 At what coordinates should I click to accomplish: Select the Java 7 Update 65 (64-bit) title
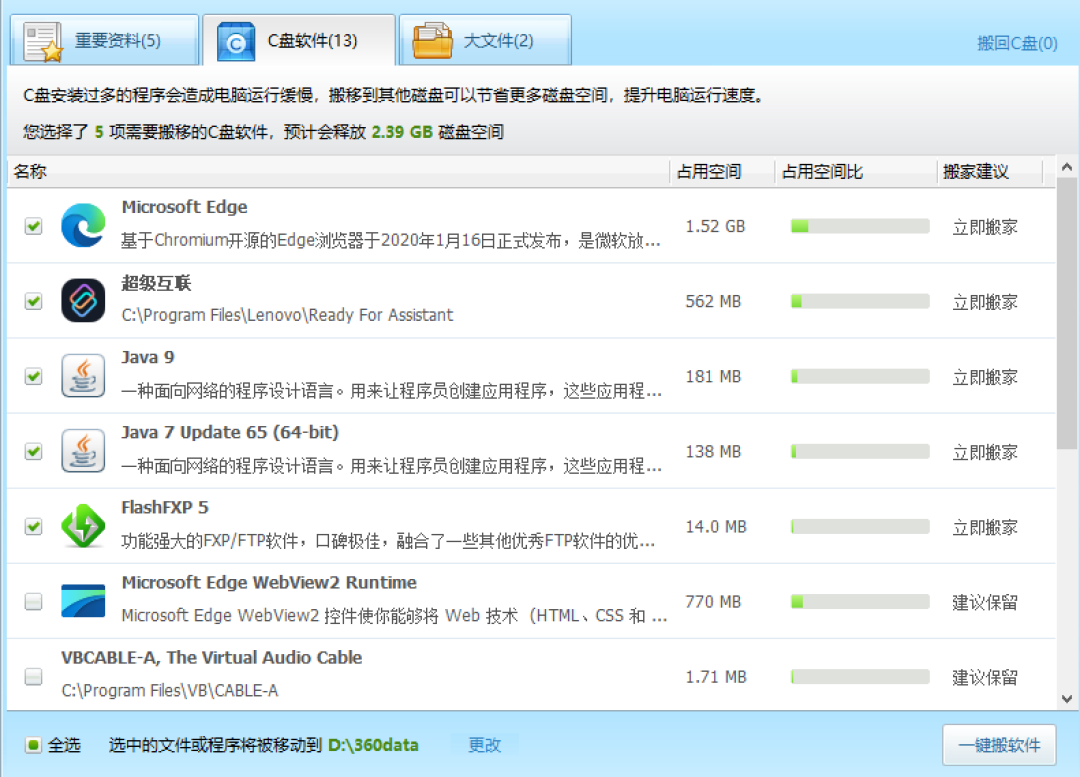(230, 433)
